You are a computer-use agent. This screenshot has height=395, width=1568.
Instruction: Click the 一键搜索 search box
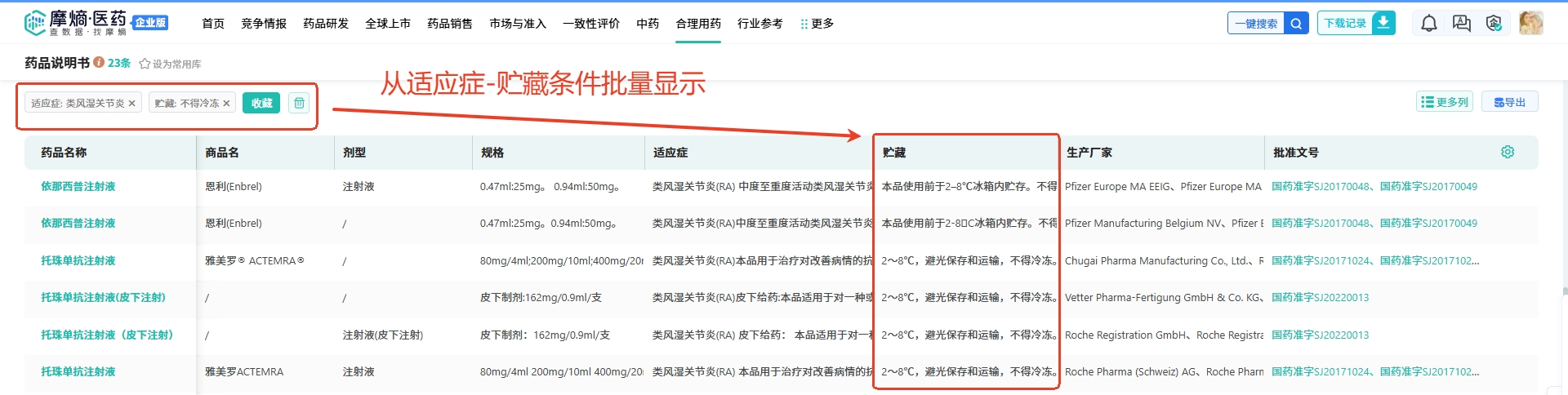click(x=1256, y=24)
